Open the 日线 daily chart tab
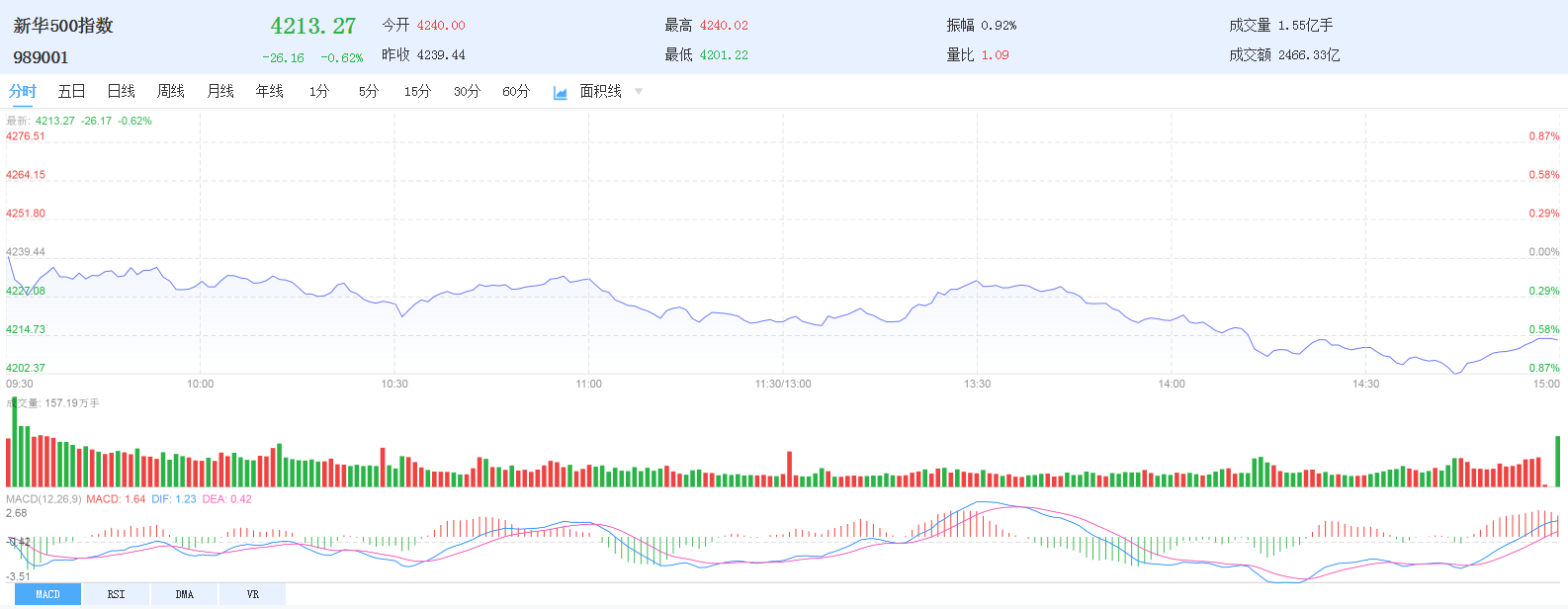 [122, 91]
